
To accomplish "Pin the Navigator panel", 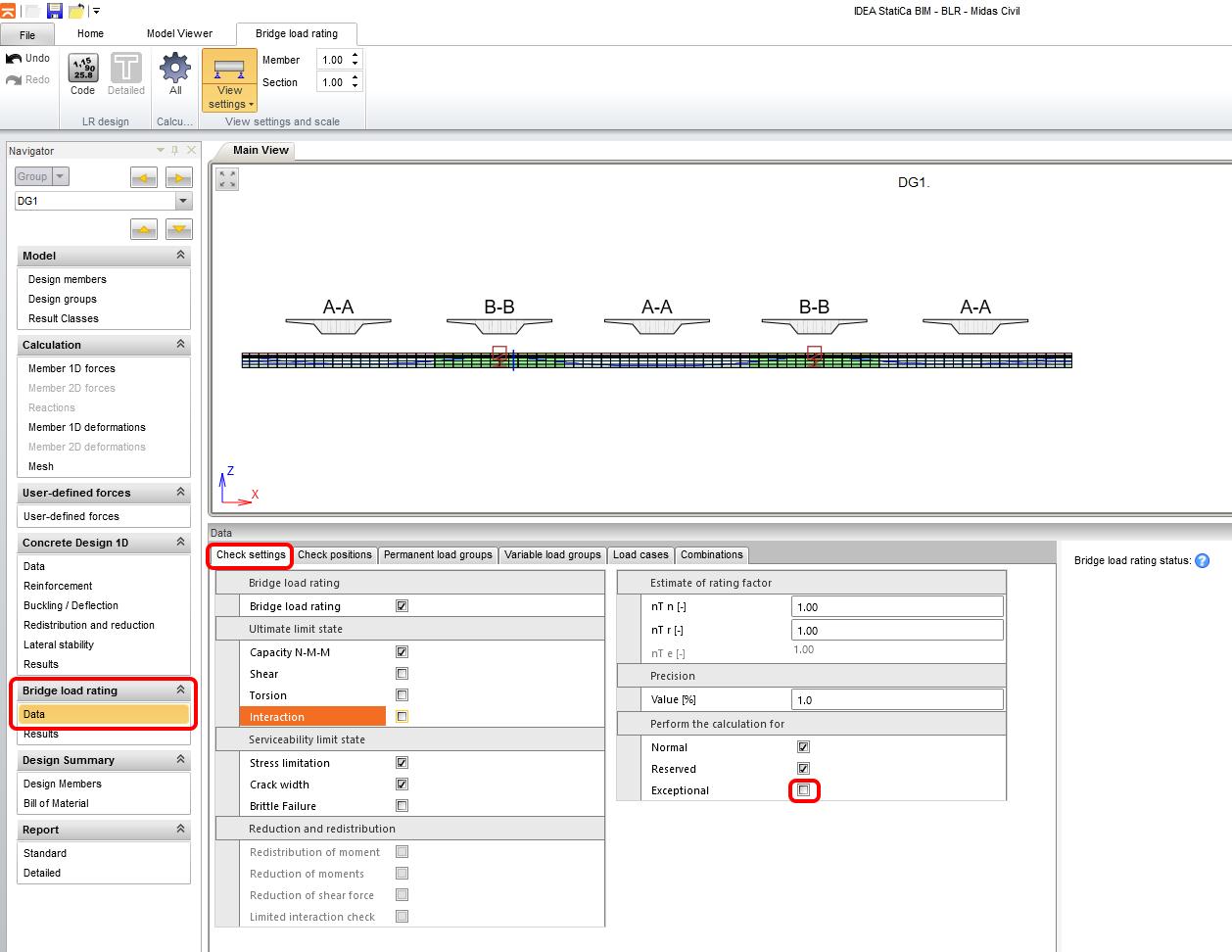I will 175,151.
